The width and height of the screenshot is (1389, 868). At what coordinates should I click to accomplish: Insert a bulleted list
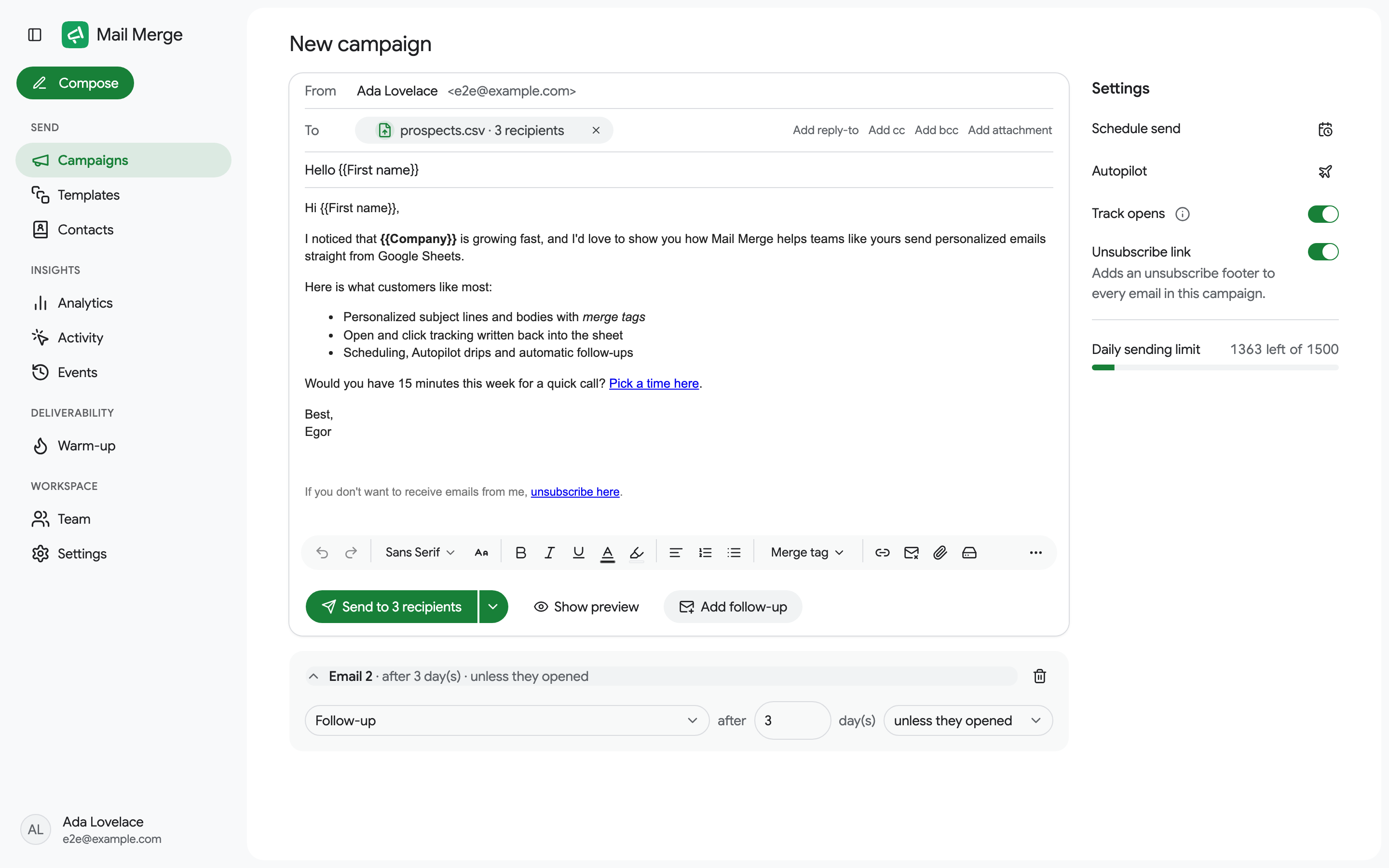pyautogui.click(x=734, y=552)
